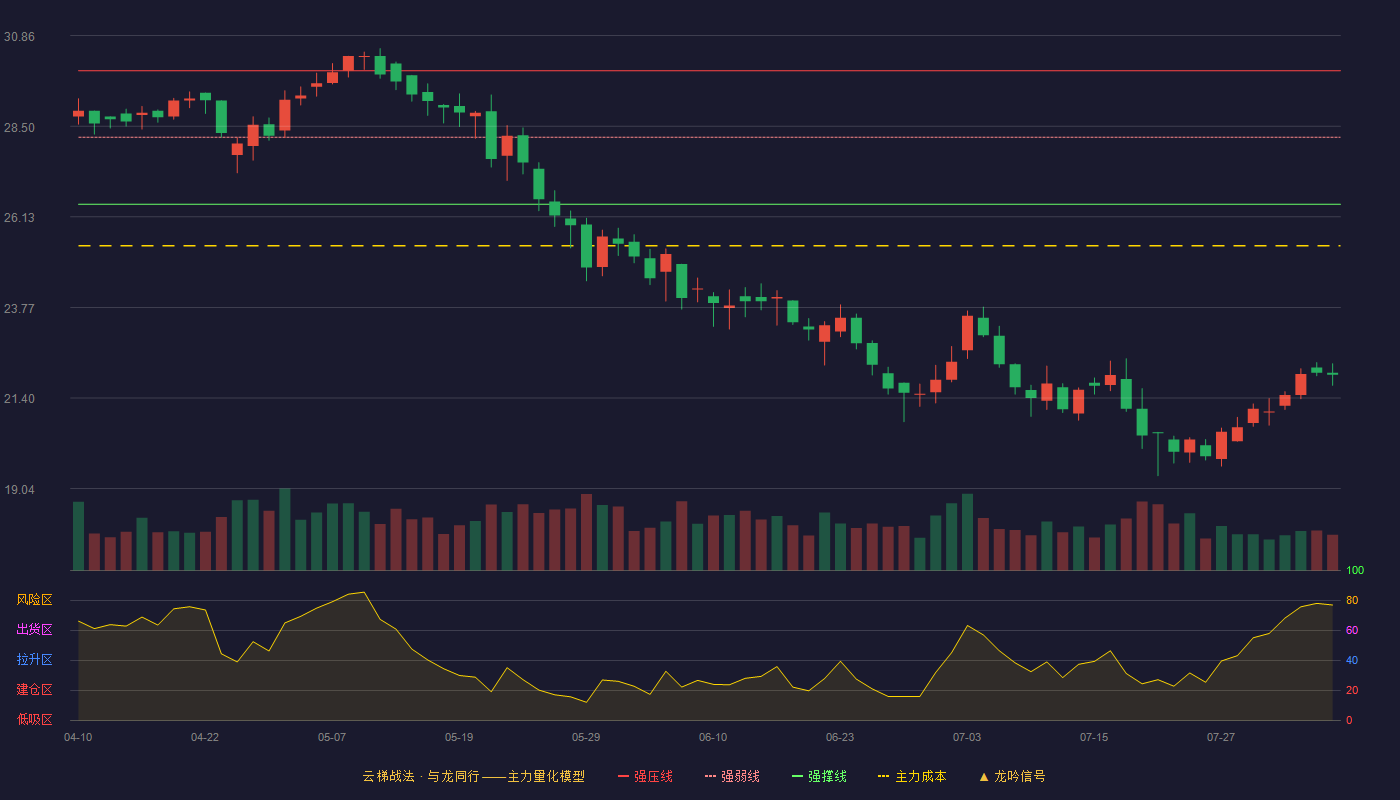Image resolution: width=1400 pixels, height=800 pixels.
Task: Click the 80 indicator scale value
Action: 1352,600
